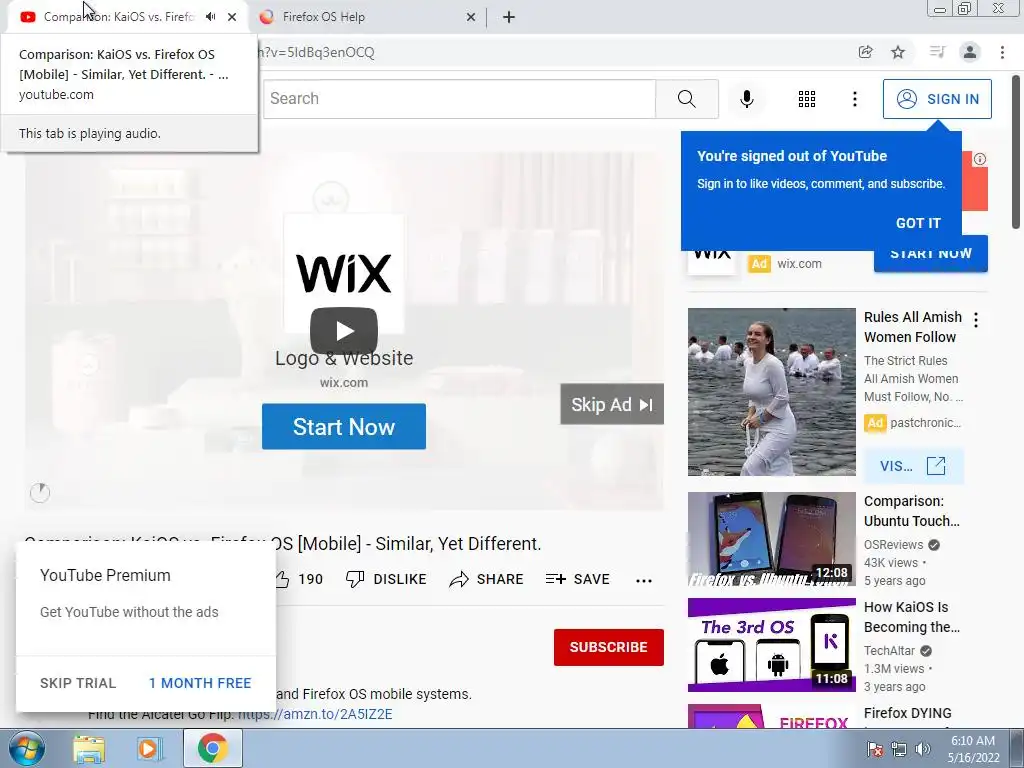Open a new tab with plus button
Image resolution: width=1024 pixels, height=768 pixels.
pos(509,17)
